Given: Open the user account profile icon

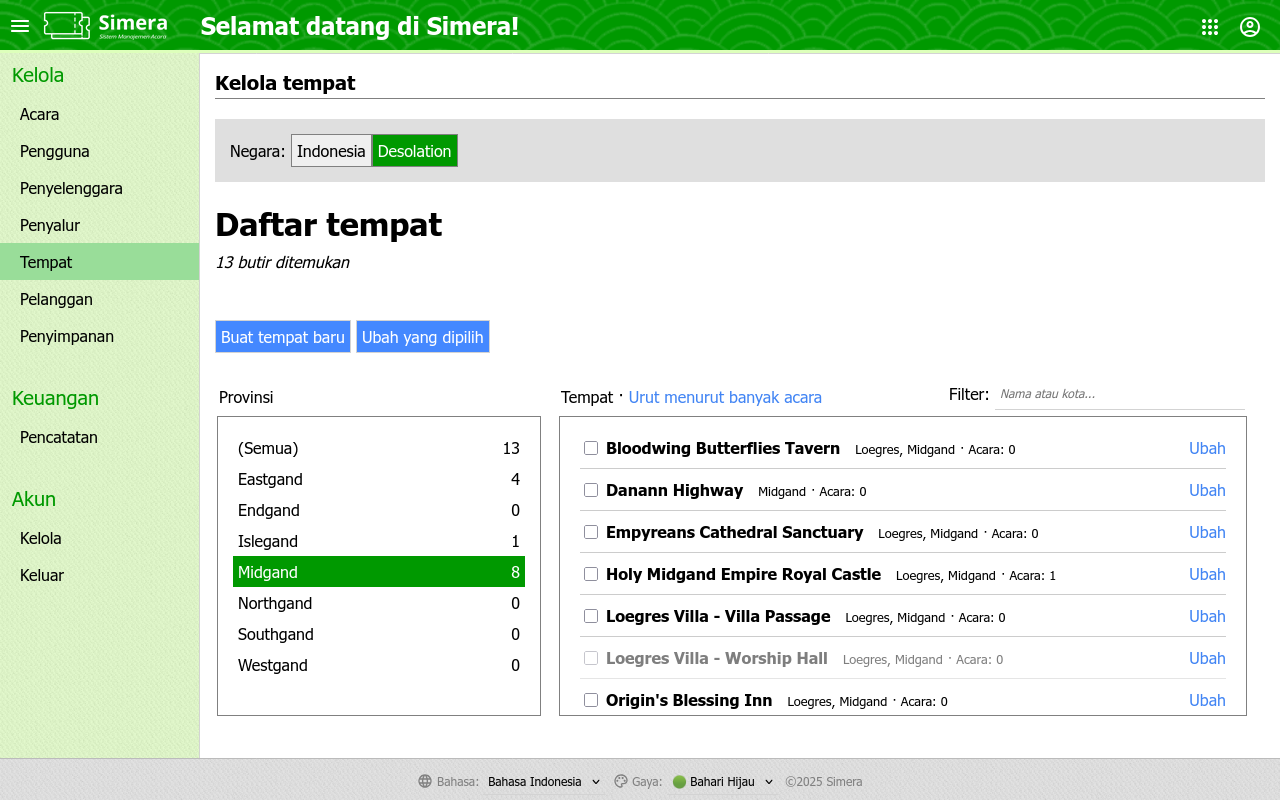Looking at the screenshot, I should click(x=1250, y=27).
